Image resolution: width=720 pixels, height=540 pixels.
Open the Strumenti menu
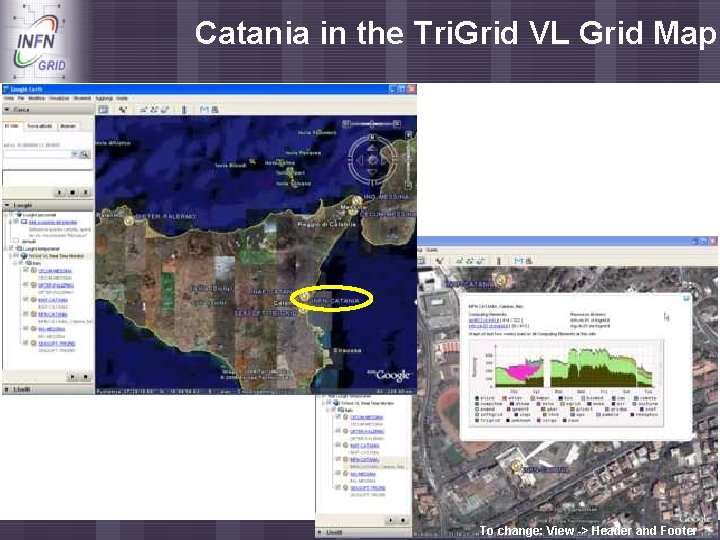pos(83,98)
